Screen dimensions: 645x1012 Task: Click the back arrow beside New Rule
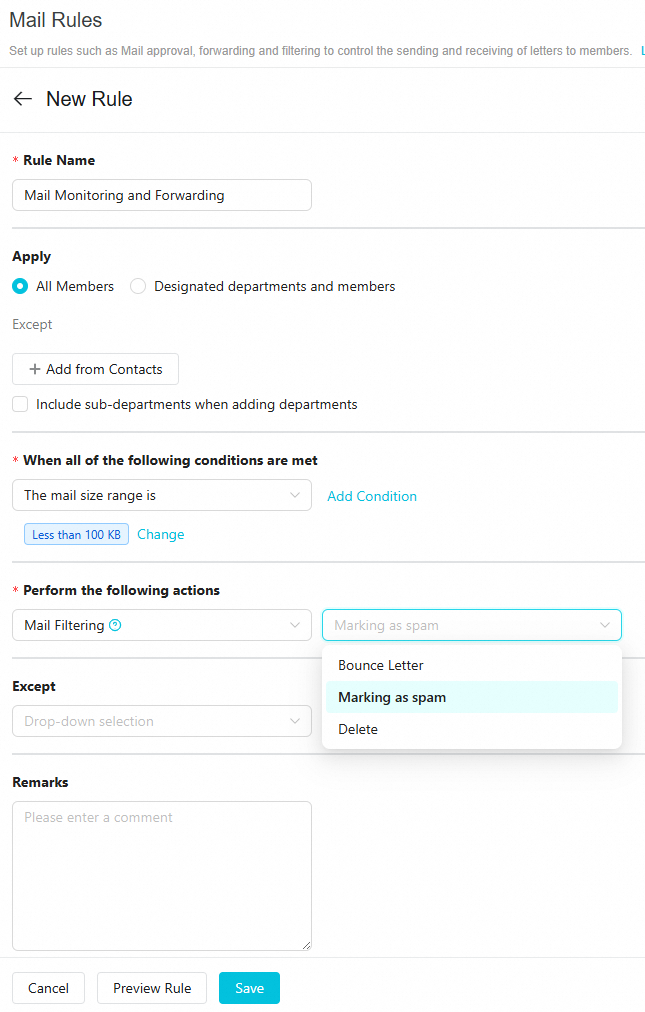coord(22,99)
